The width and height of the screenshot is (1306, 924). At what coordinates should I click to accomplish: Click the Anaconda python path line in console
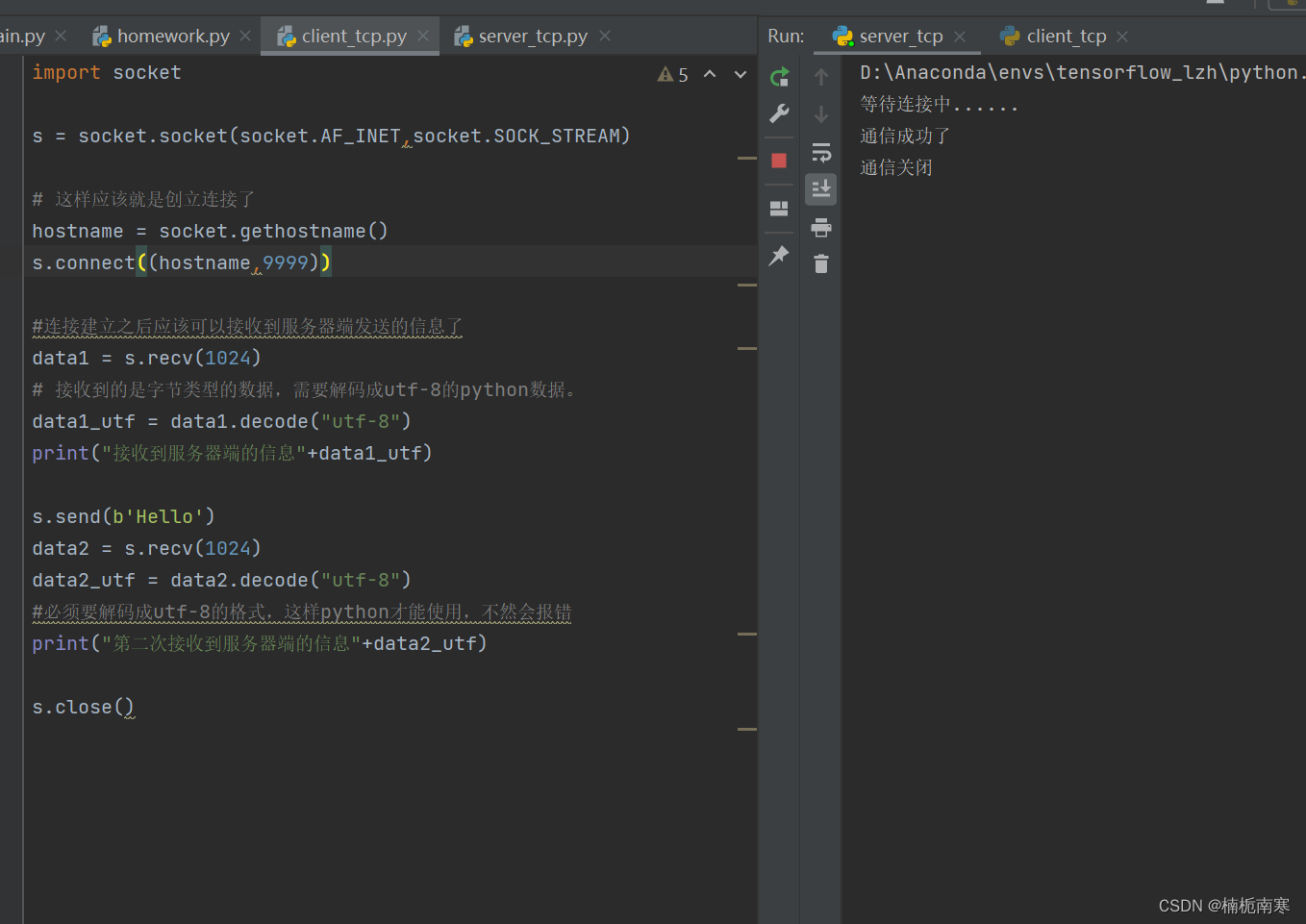pos(1083,73)
